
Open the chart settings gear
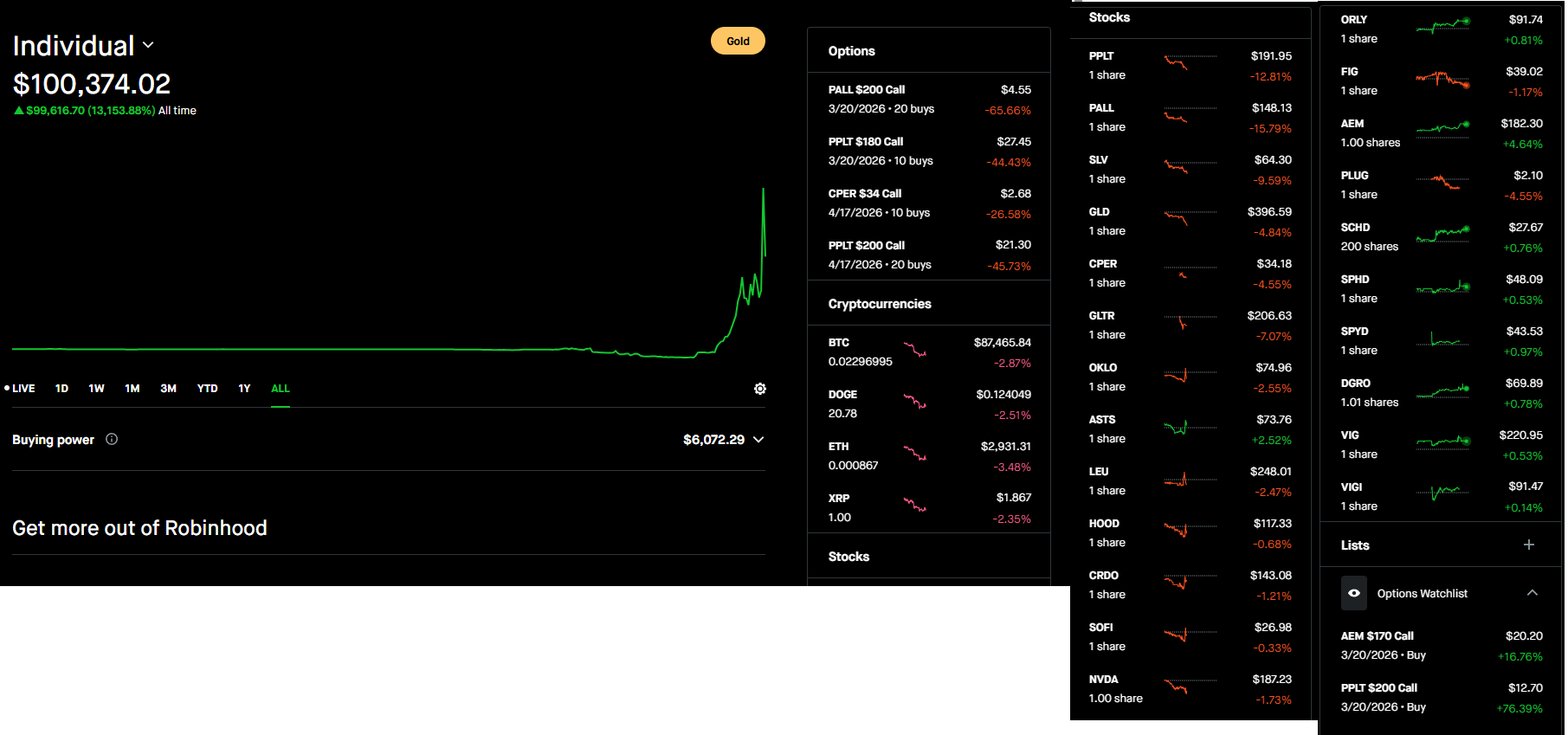click(760, 389)
